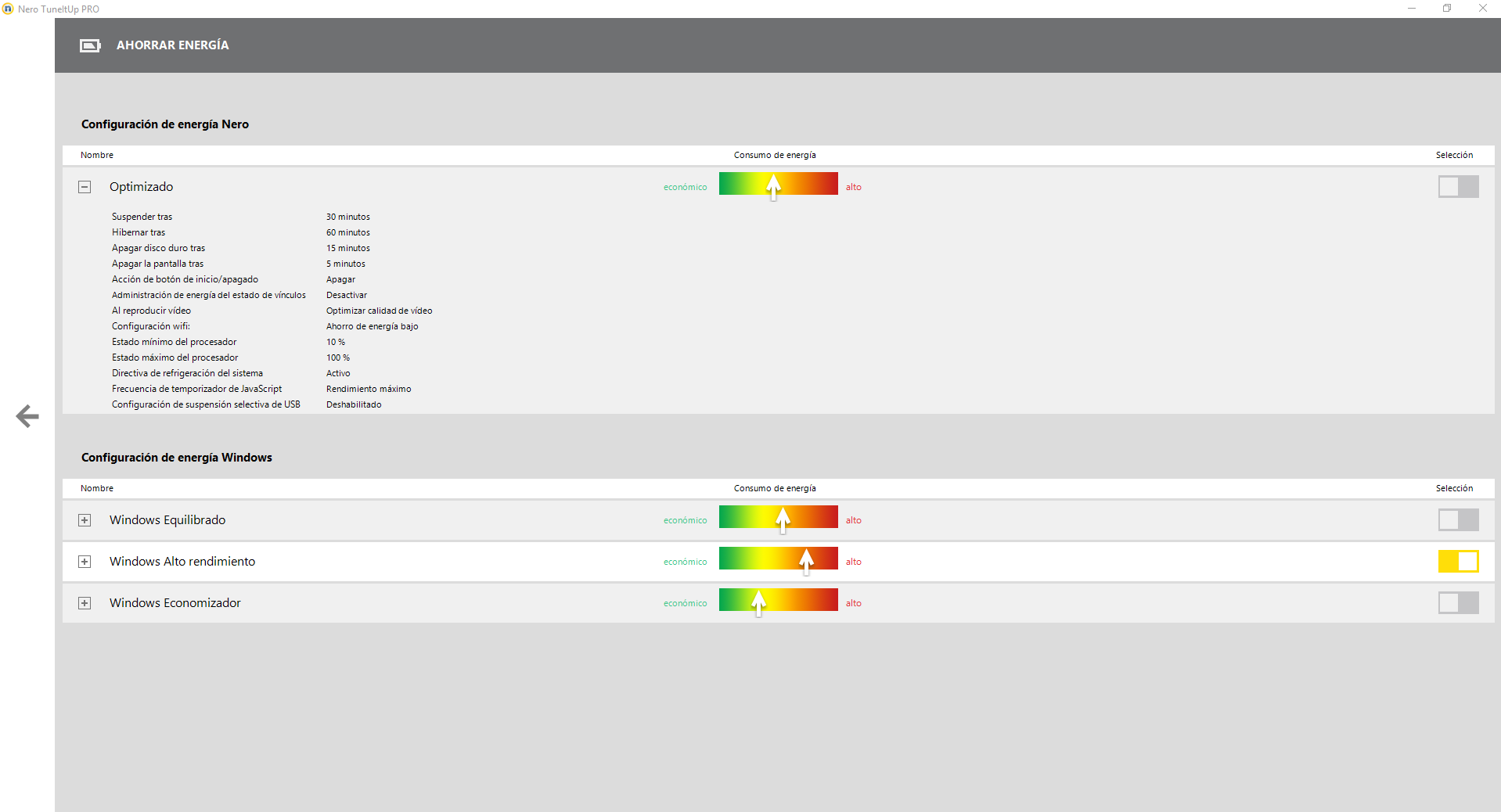Click the Suspender tras setting row
This screenshot has height=812, width=1501.
(x=241, y=217)
